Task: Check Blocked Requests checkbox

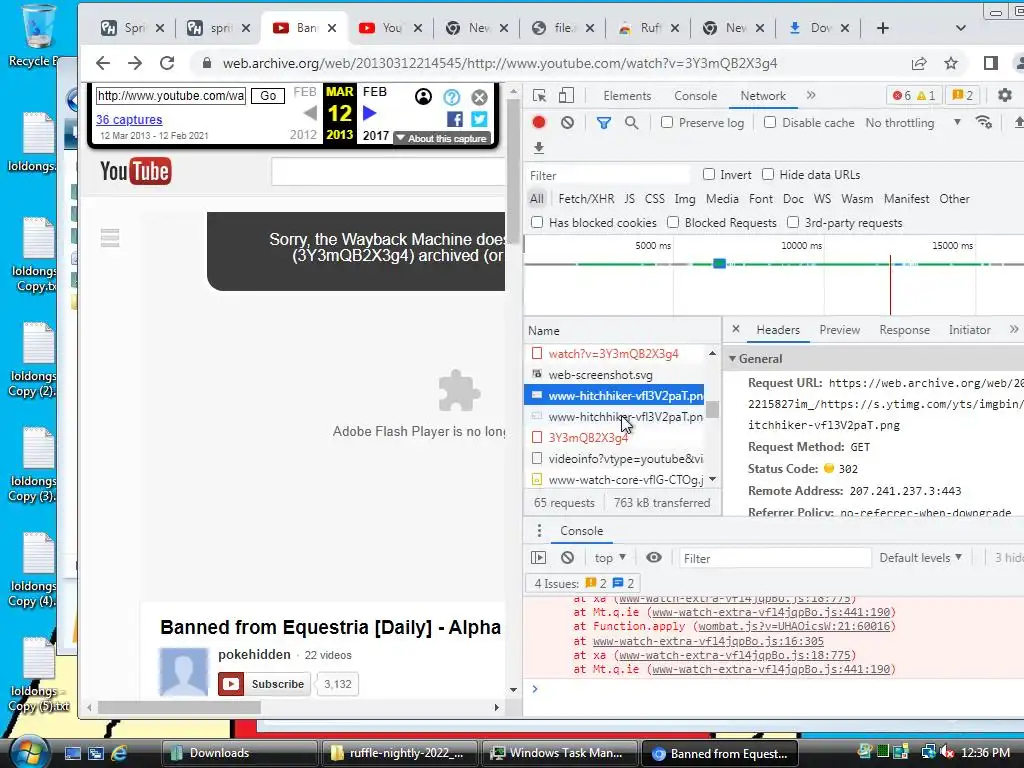Action: [673, 222]
